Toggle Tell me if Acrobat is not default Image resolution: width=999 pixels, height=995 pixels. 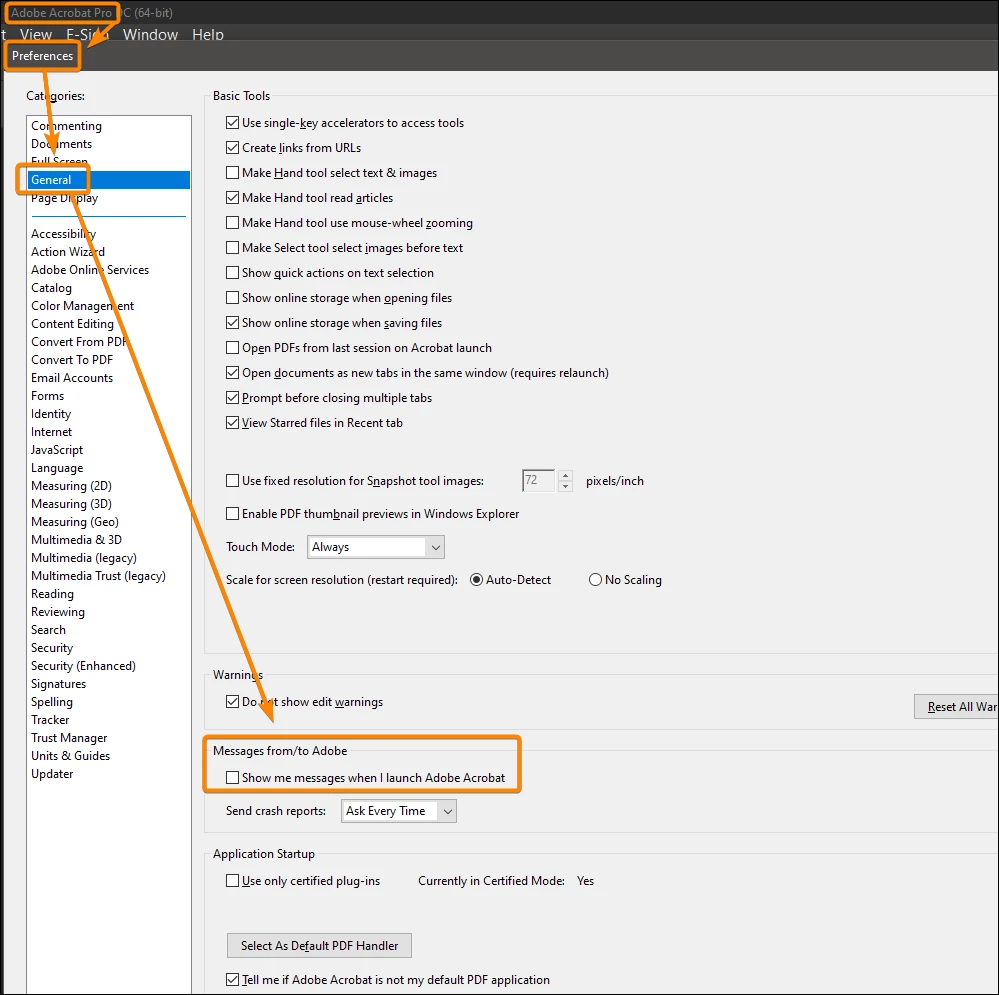[233, 979]
